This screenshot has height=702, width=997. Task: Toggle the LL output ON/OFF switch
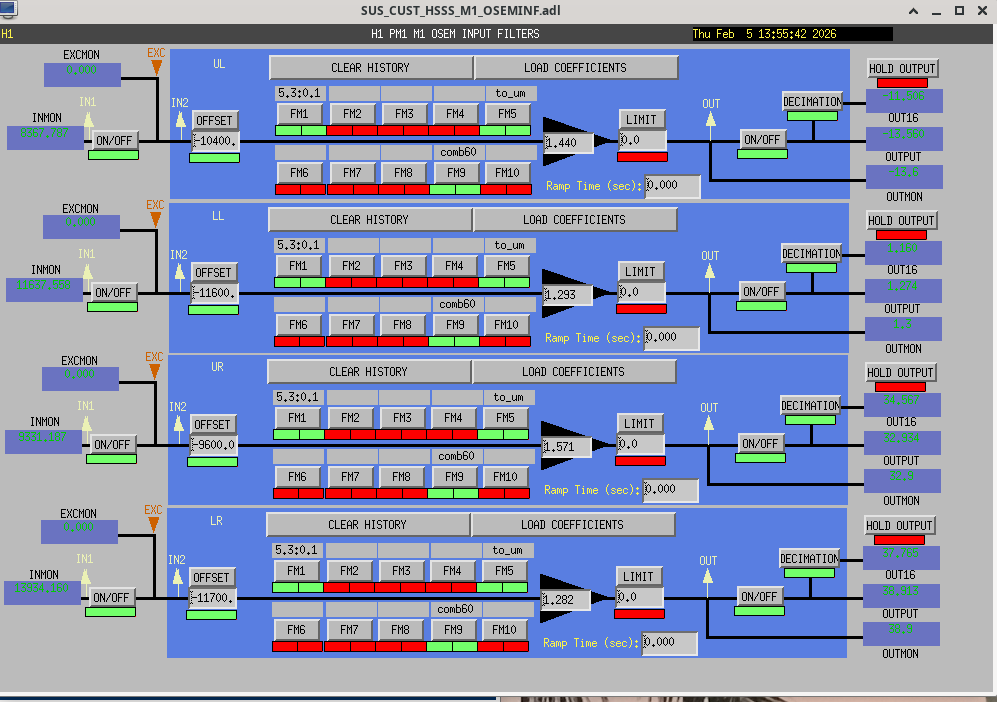pos(761,292)
